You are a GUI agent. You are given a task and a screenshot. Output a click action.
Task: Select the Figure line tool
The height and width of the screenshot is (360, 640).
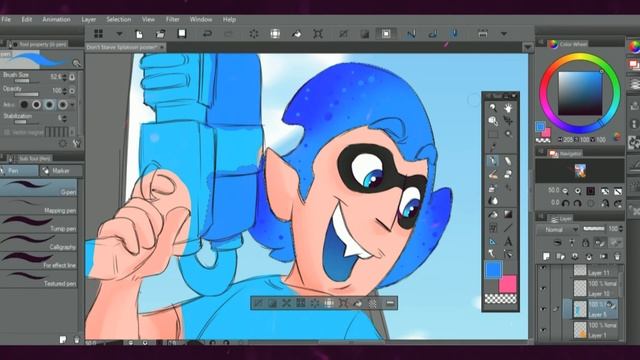(x=508, y=228)
